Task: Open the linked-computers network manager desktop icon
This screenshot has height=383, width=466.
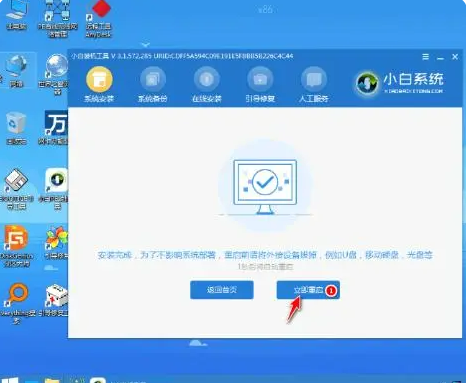Action: coord(58,18)
